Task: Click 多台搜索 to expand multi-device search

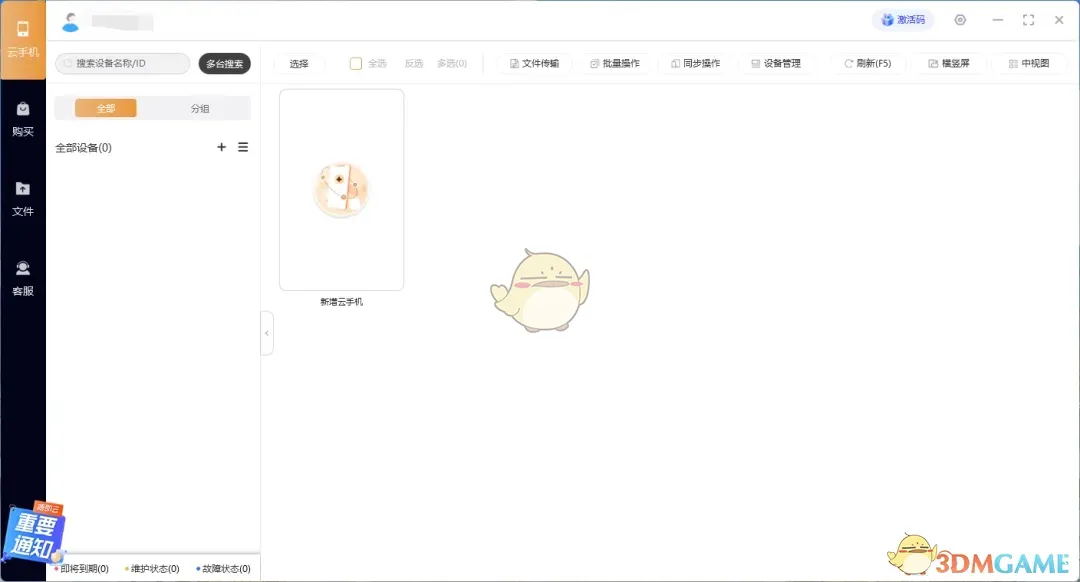Action: tap(225, 63)
